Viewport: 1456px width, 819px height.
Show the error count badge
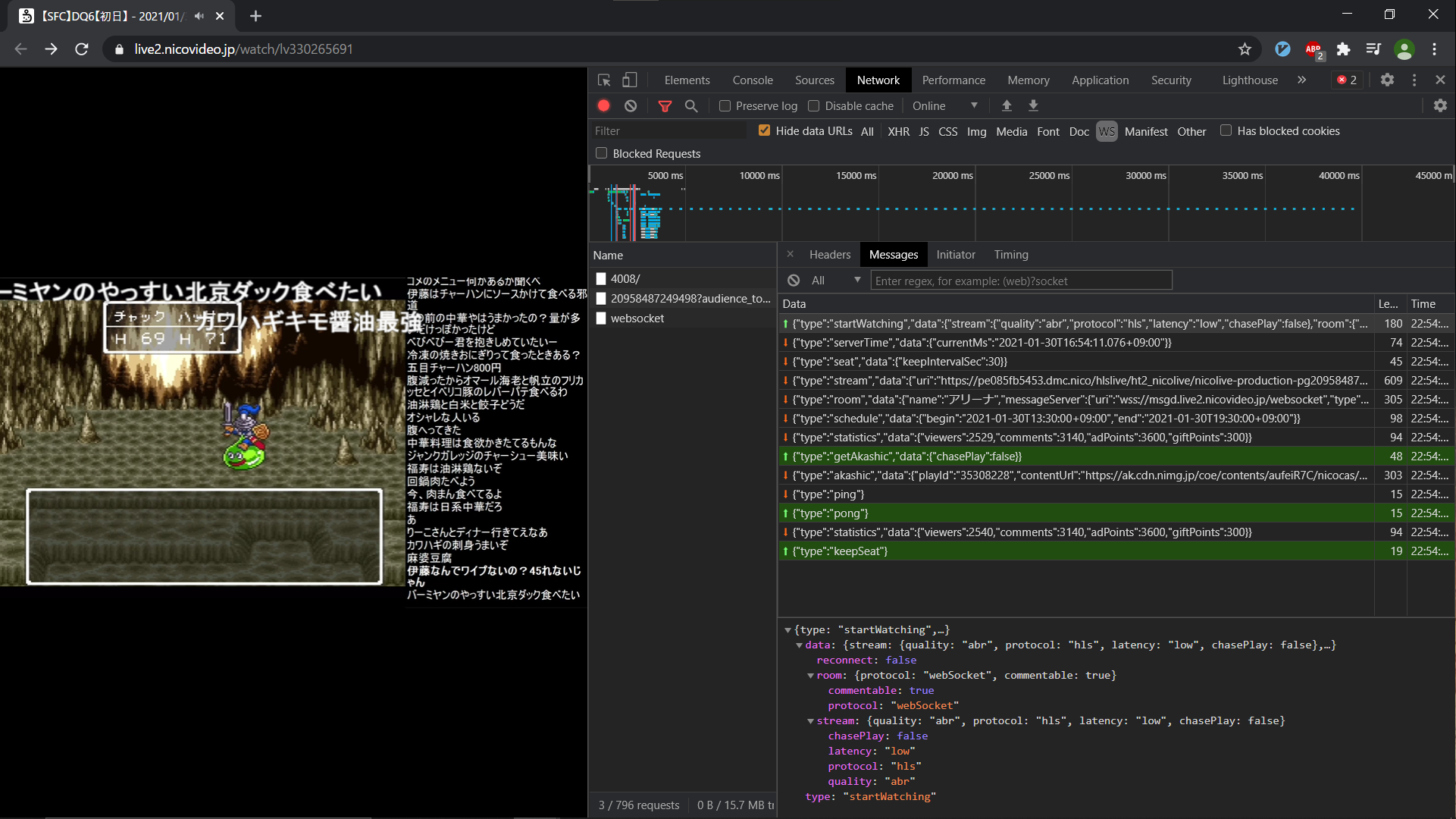tap(1347, 80)
